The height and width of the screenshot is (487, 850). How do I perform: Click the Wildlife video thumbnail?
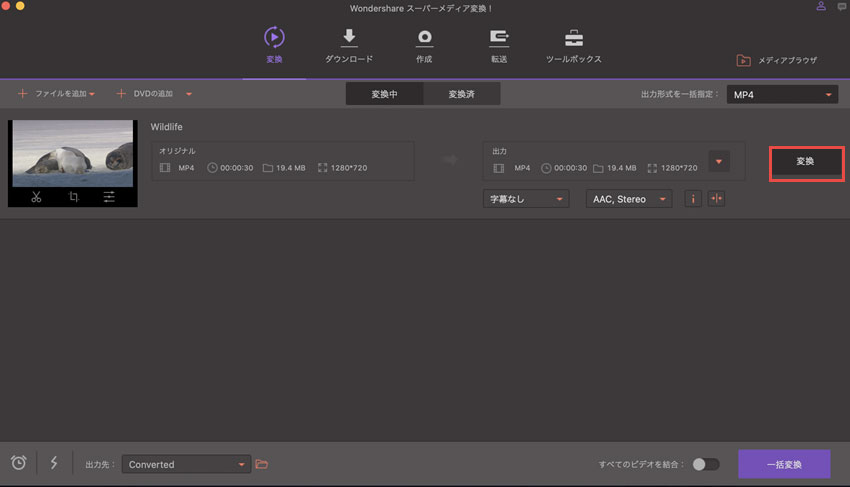[73, 153]
